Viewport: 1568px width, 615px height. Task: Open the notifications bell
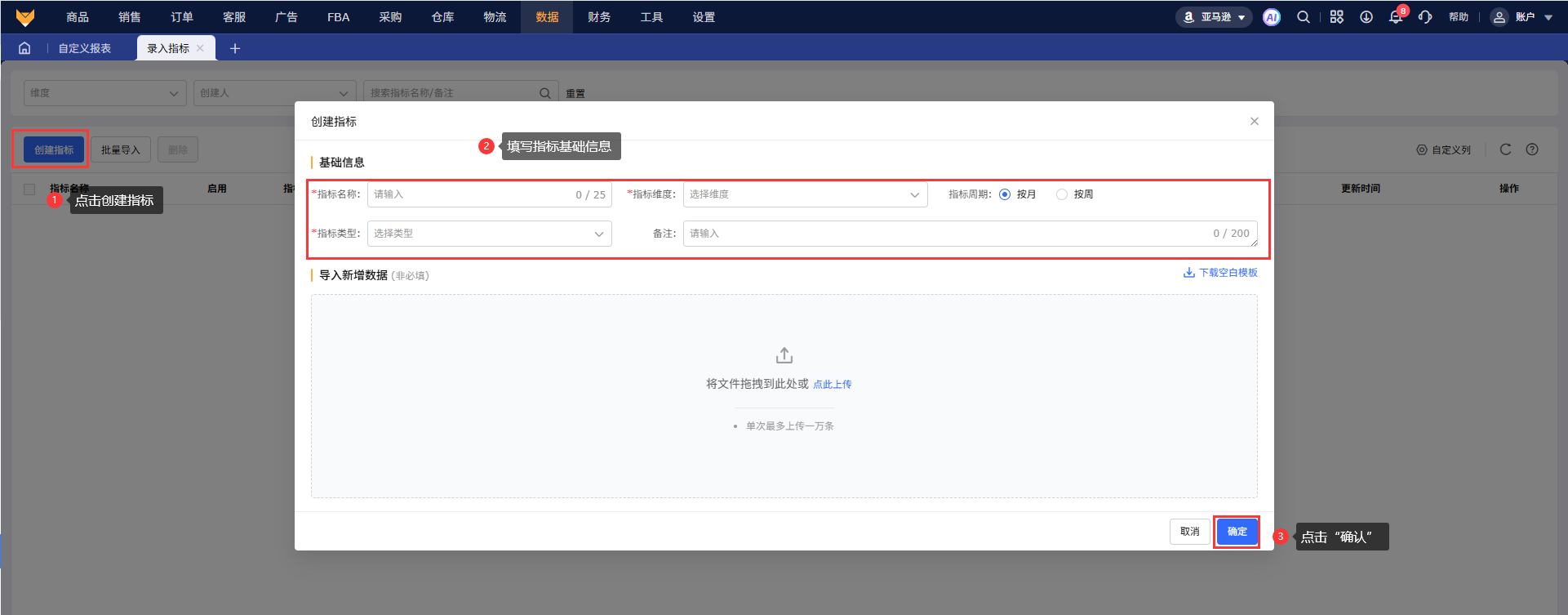[x=1396, y=17]
